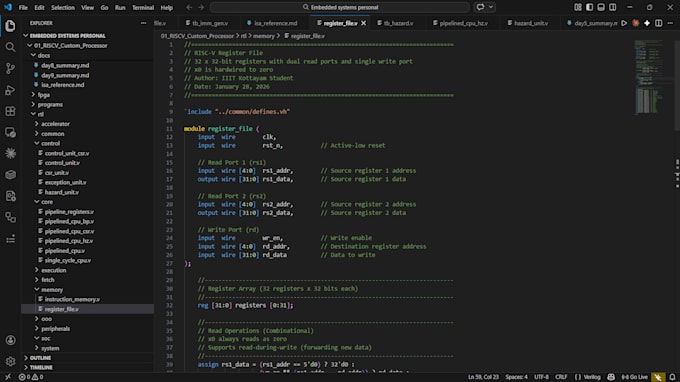Change language mode from Verilog
Screen dimensions: 680x382
pos(592,377)
